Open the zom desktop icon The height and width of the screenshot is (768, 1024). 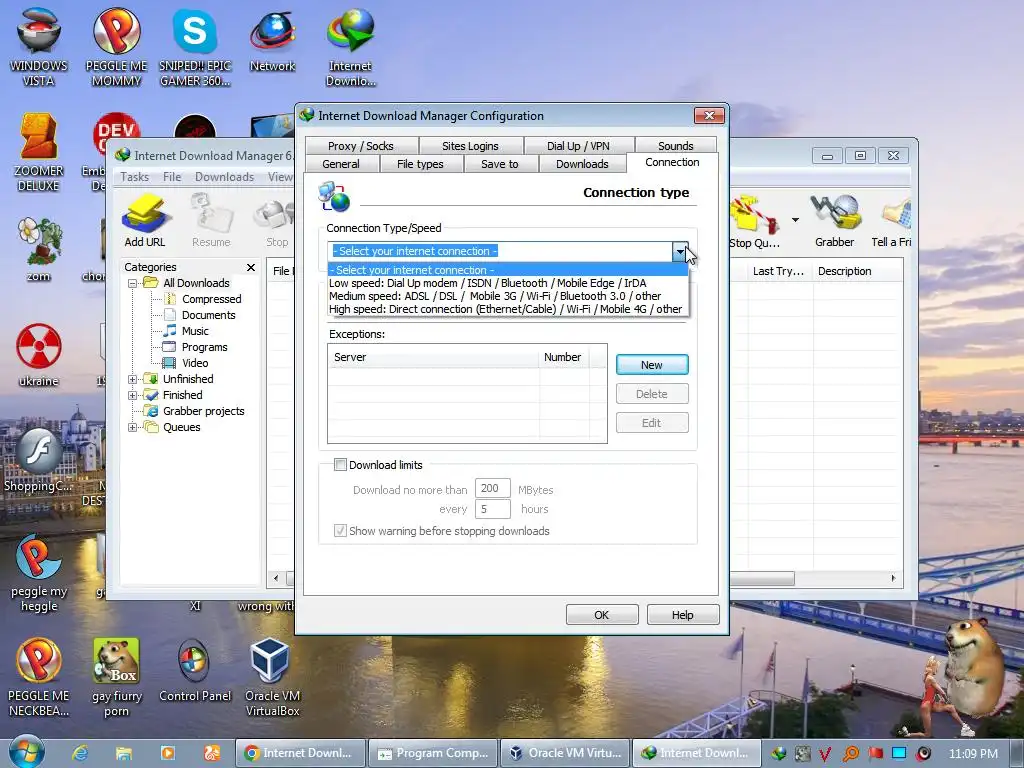pyautogui.click(x=39, y=249)
